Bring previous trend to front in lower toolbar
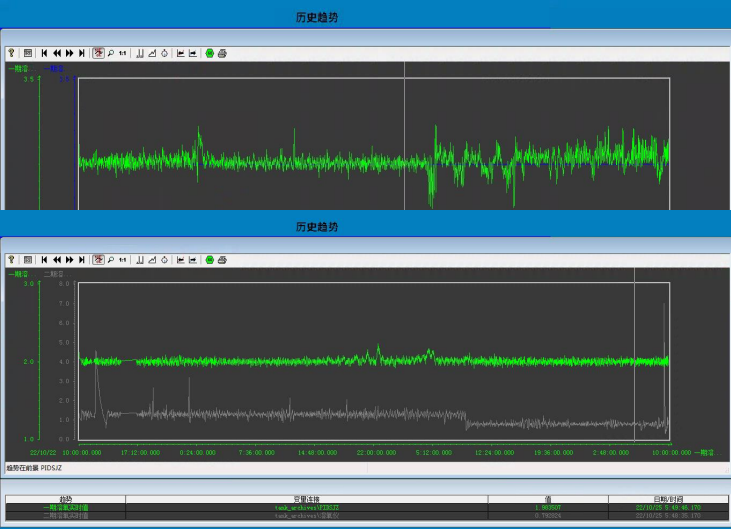731x529 pixels. (x=180, y=260)
